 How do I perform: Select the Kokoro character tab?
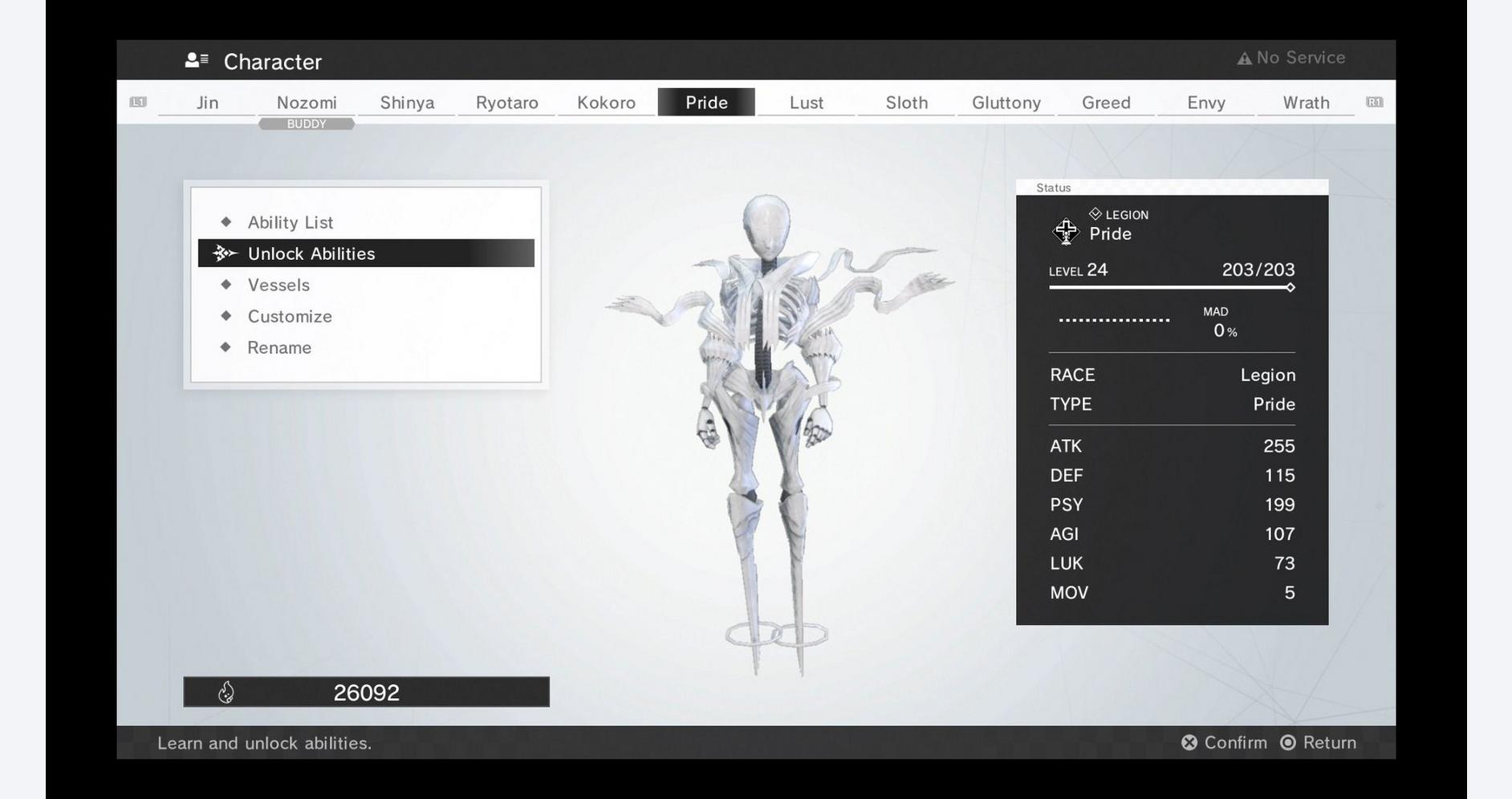(x=606, y=103)
